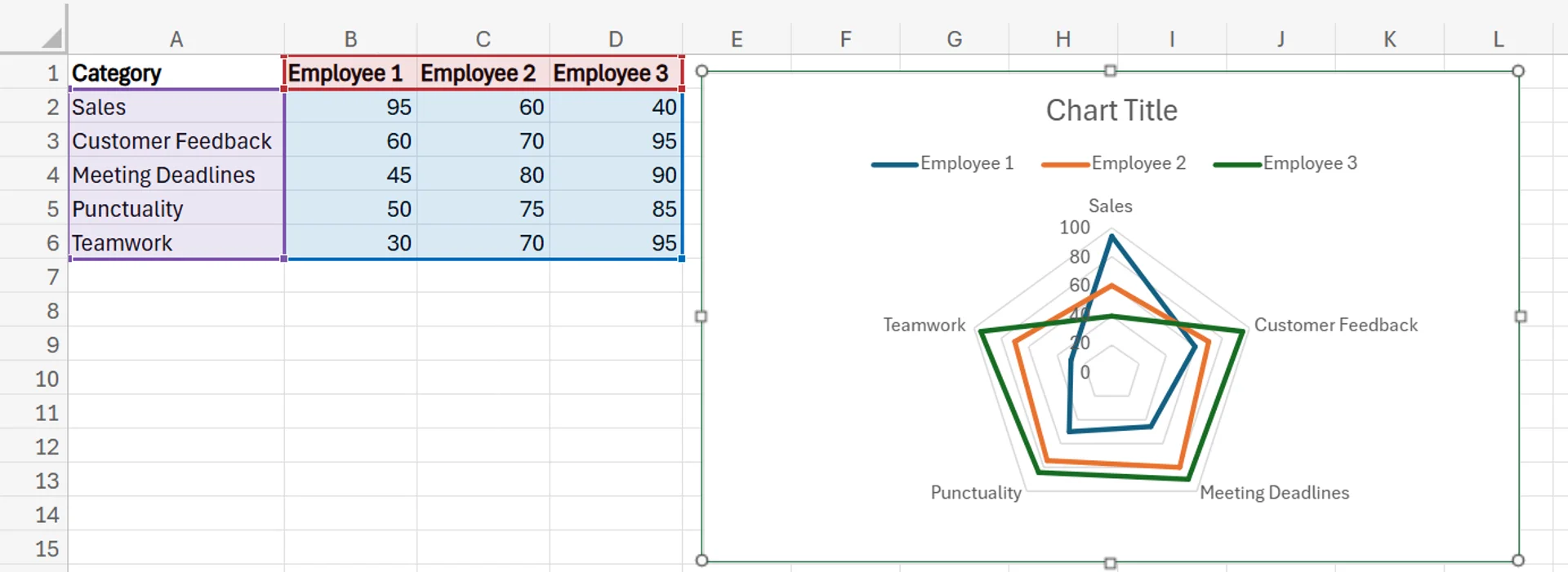
Task: Click the chart's top-left resize handle
Action: click(x=702, y=71)
